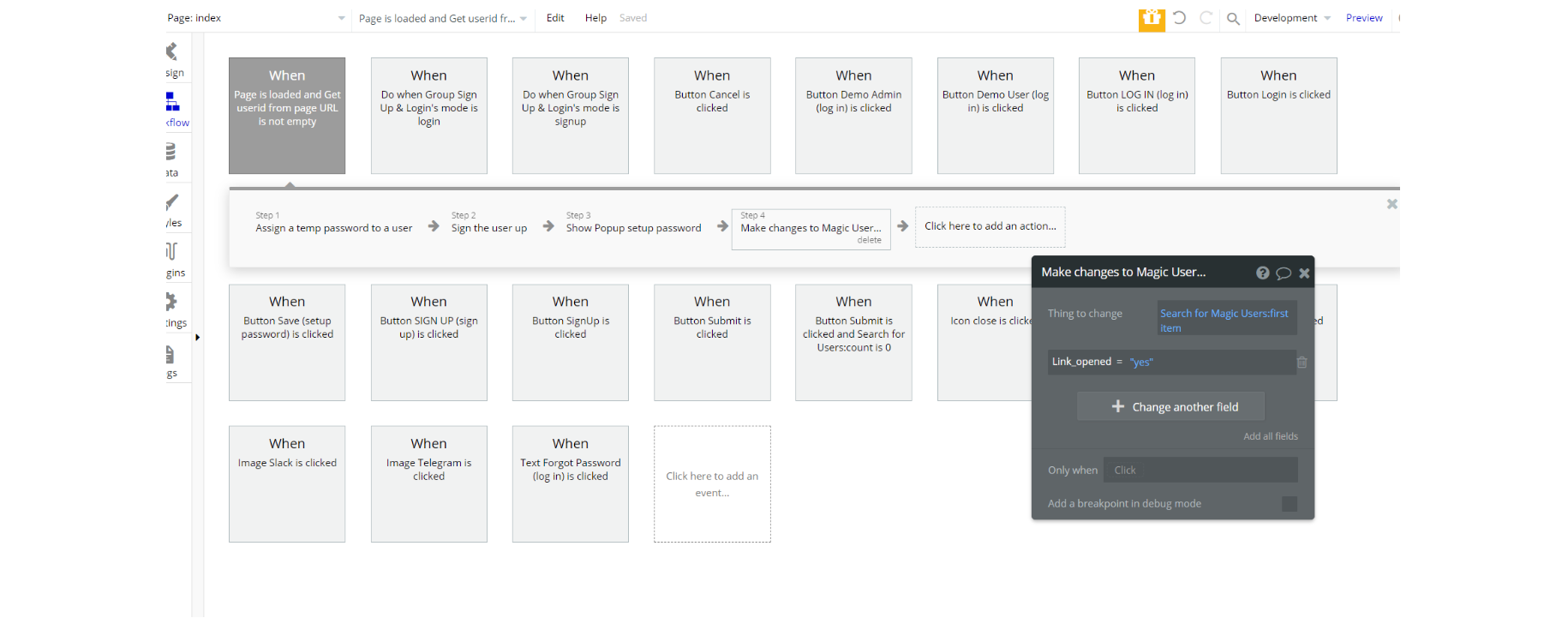Select the Workflow tab icon
Viewport: 1568px width, 624px height.
[x=172, y=102]
